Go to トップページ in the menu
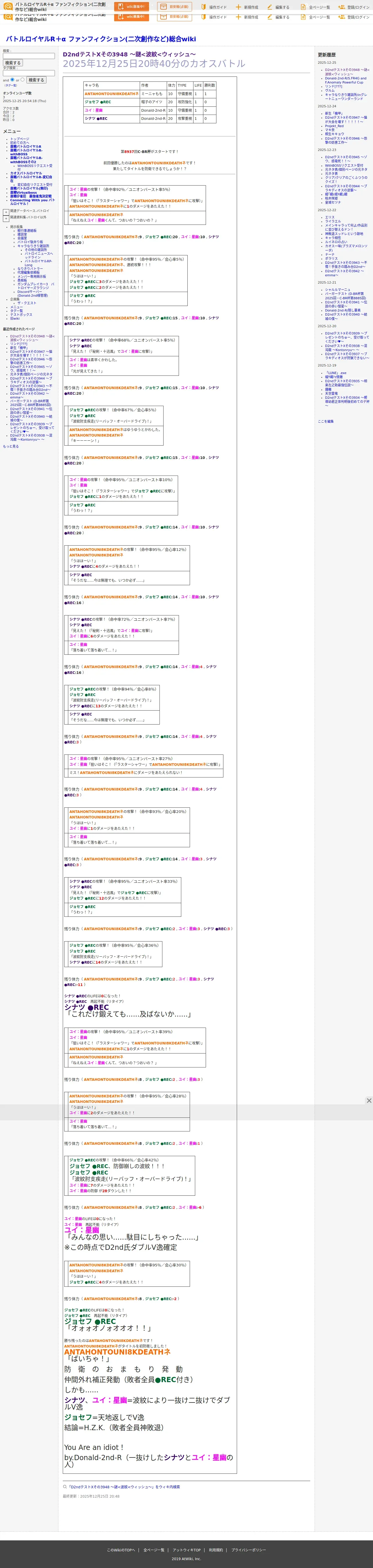This screenshot has height=1568, width=373. (19, 139)
